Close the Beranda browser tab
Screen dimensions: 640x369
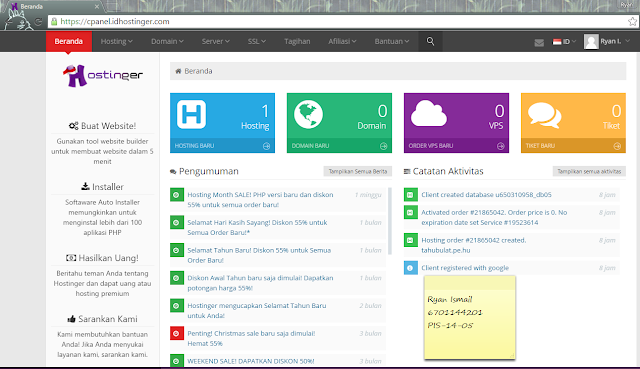(97, 7)
